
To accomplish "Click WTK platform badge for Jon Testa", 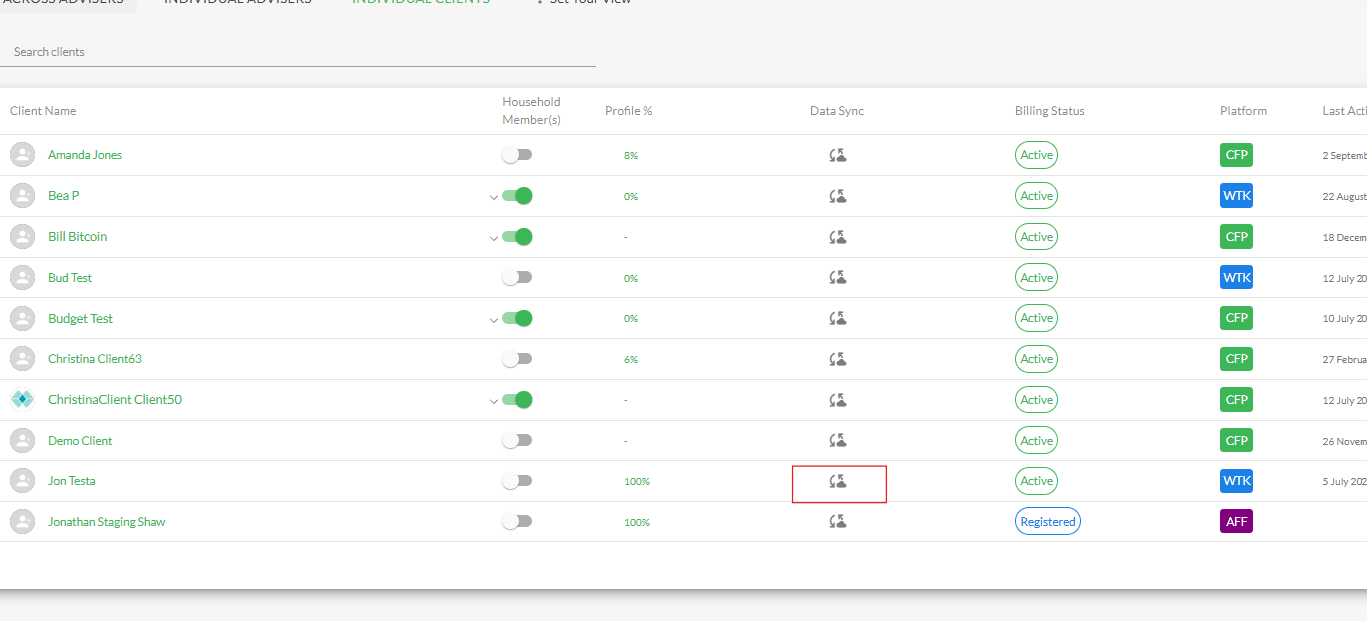I will (1236, 481).
